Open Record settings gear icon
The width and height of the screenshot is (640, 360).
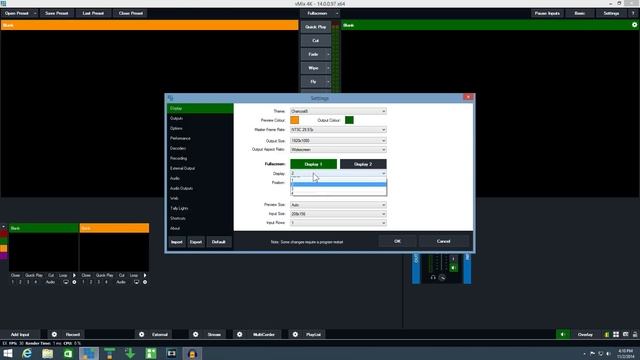tap(54, 334)
